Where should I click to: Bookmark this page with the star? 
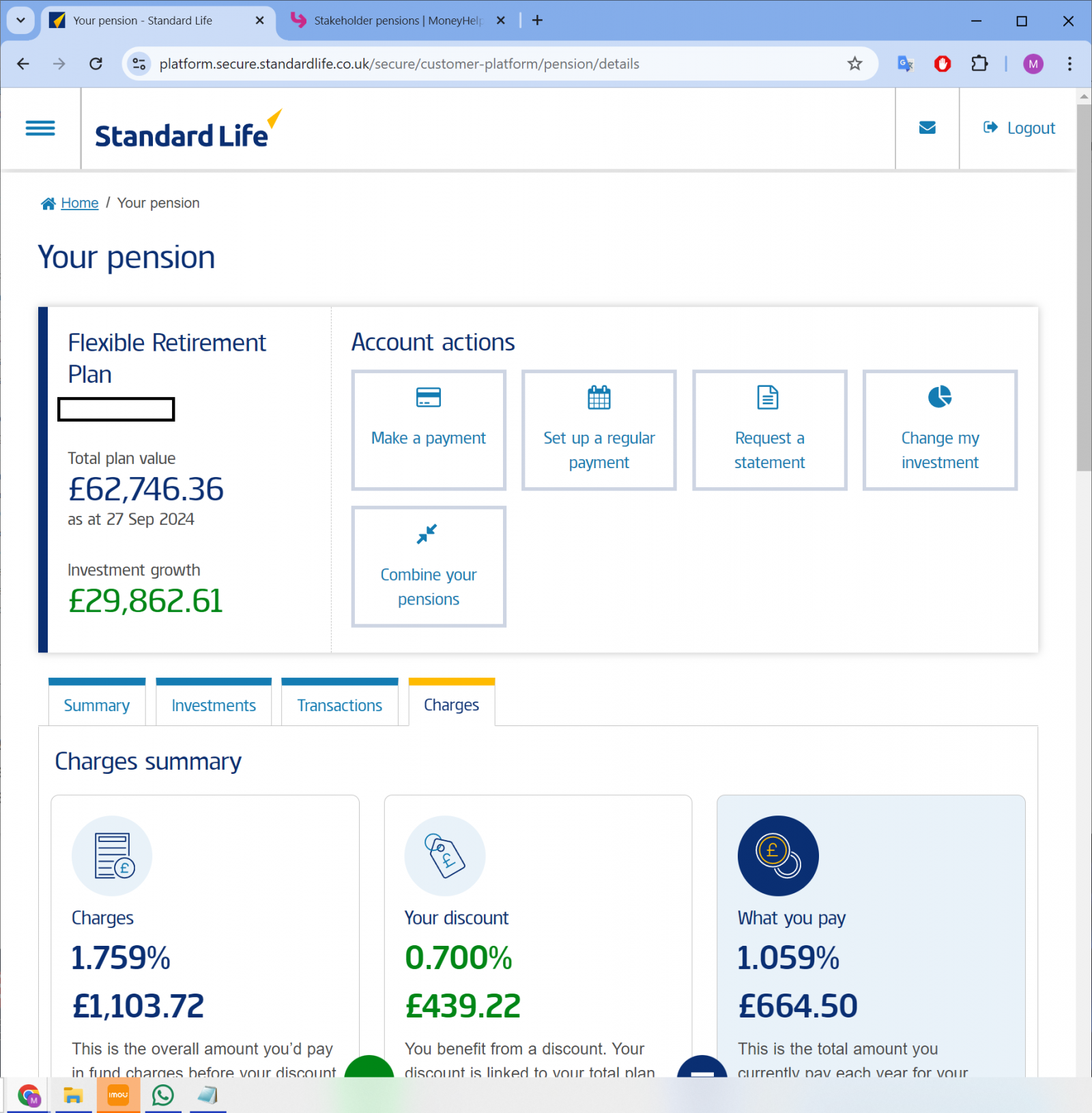pos(854,63)
